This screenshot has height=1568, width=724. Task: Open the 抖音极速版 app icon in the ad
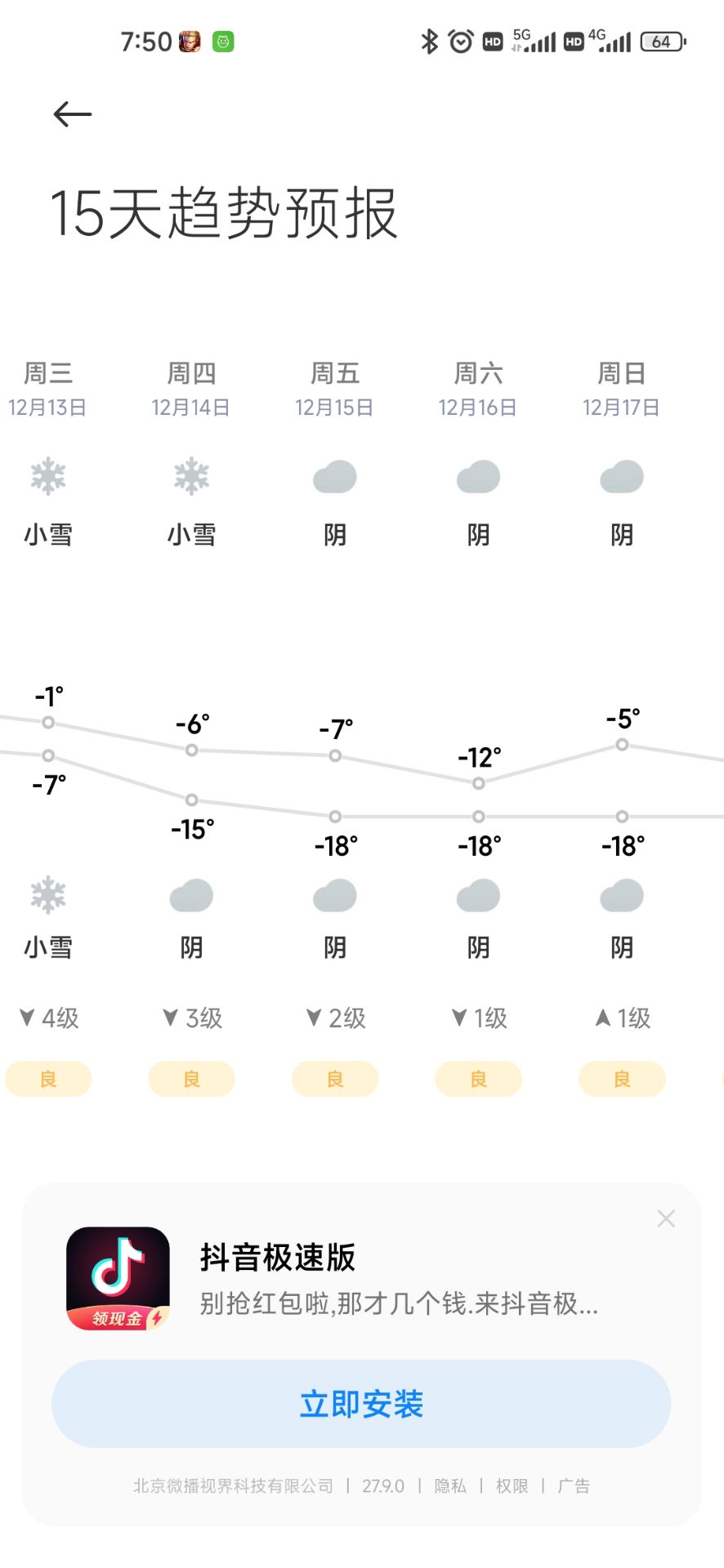point(119,1278)
